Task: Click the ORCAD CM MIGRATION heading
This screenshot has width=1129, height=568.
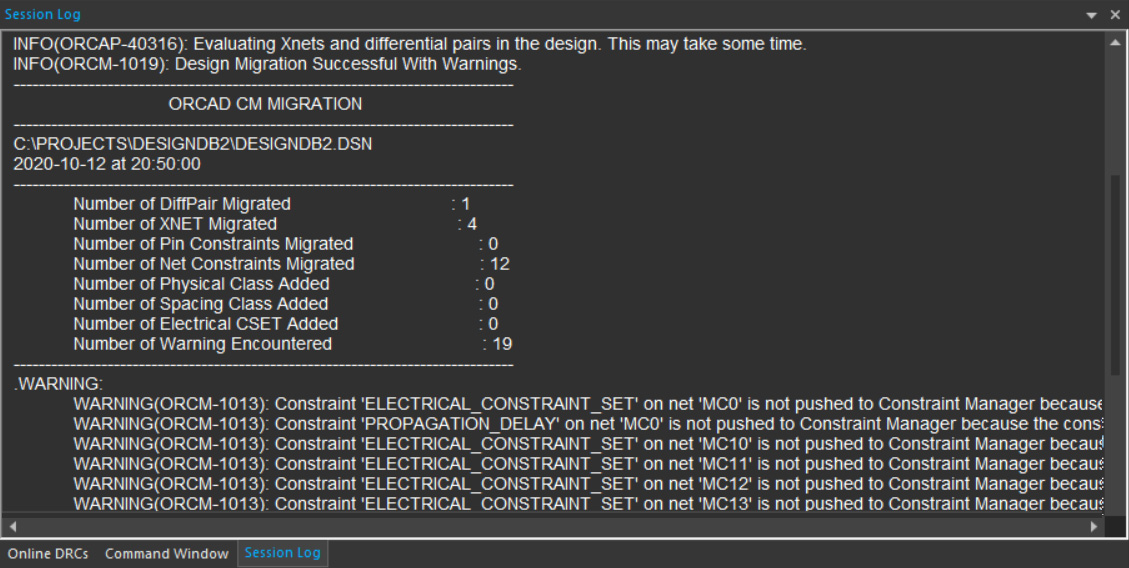Action: pyautogui.click(x=265, y=104)
